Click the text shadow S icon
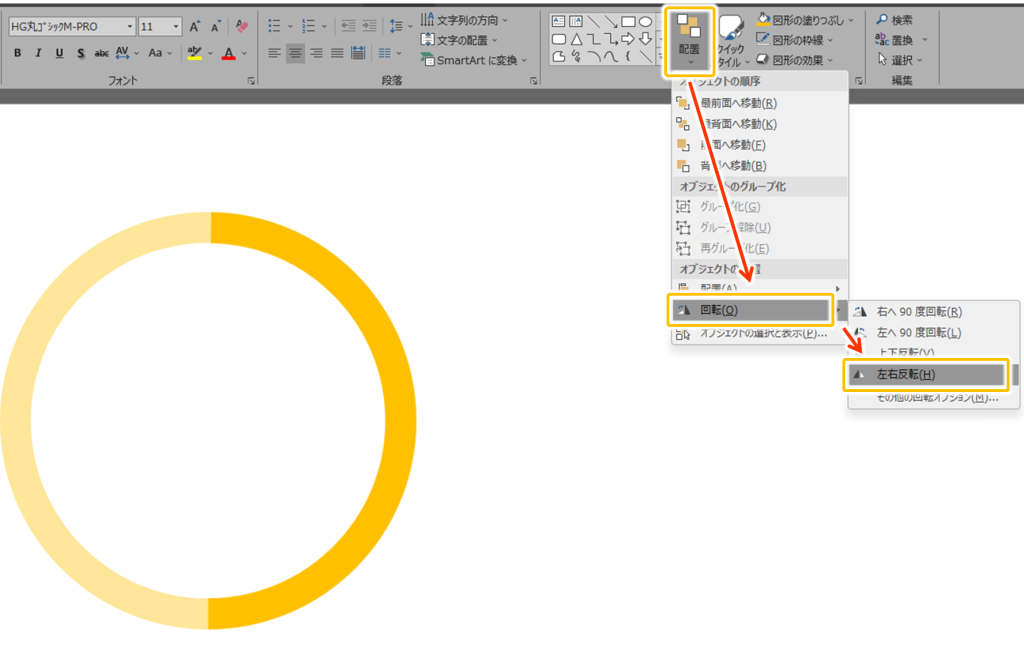Image resolution: width=1024 pixels, height=652 pixels. pyautogui.click(x=80, y=53)
